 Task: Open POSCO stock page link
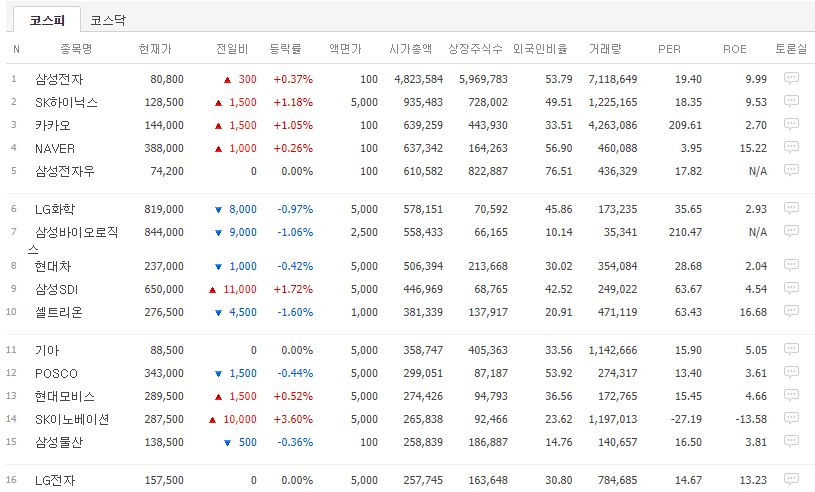56,374
